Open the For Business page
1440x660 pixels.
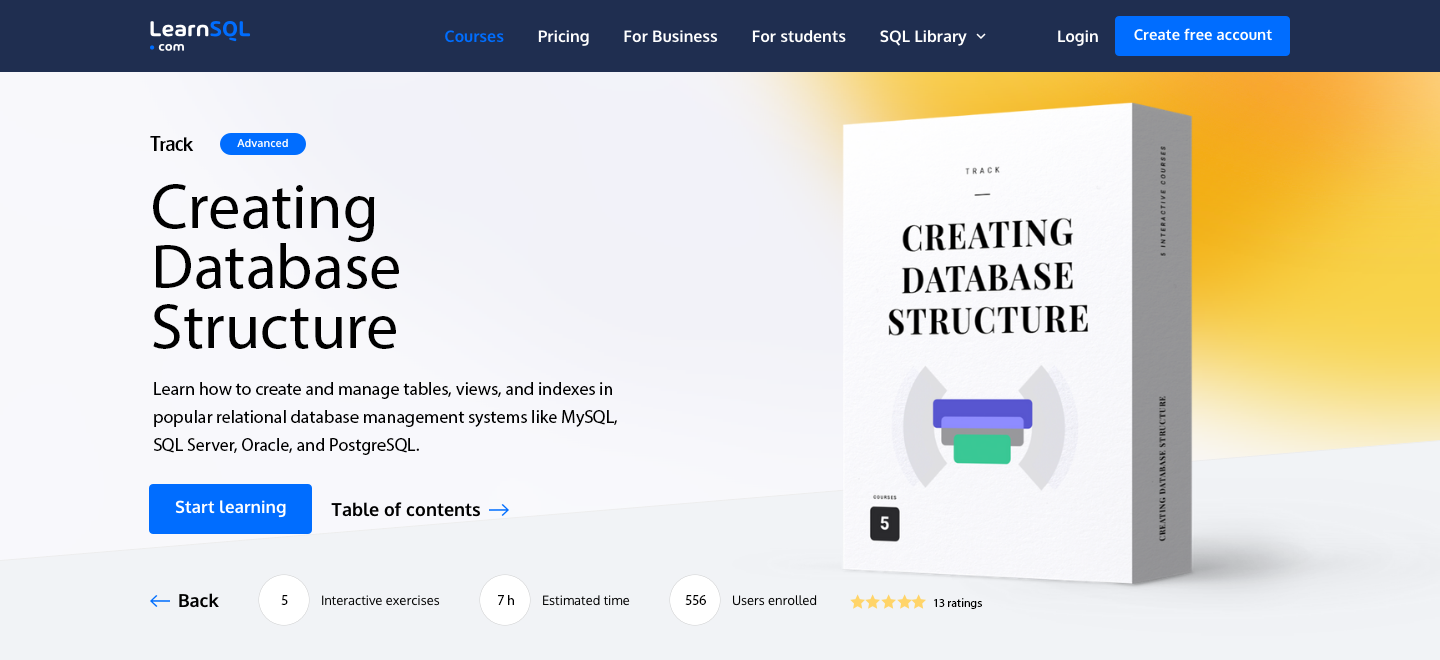point(670,36)
